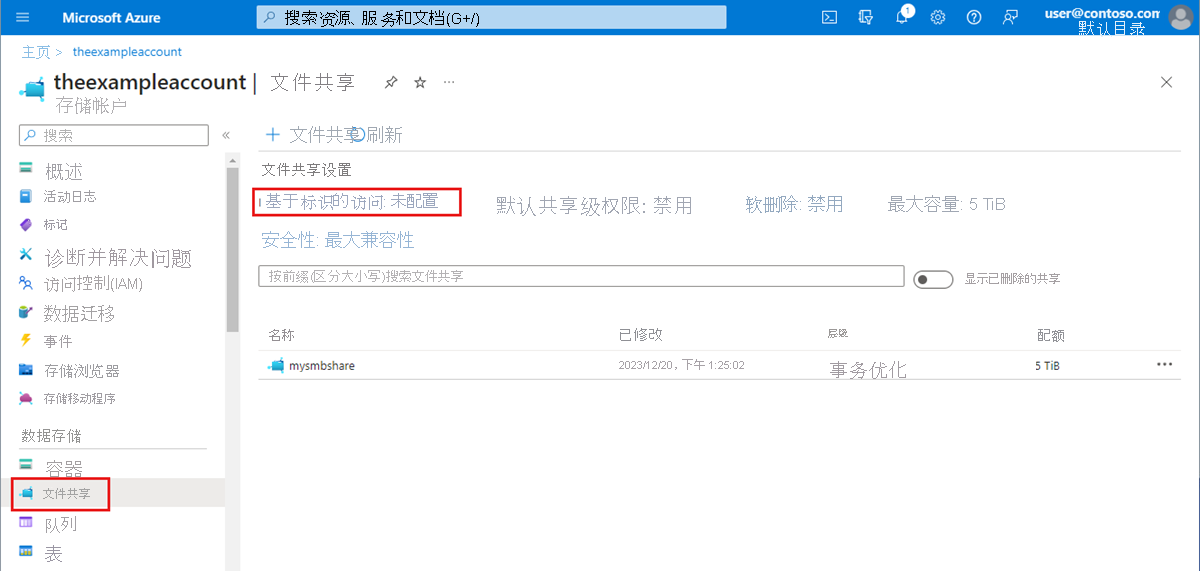Click the 数据迁移 icon in sidebar
The height and width of the screenshot is (571, 1200).
26,313
